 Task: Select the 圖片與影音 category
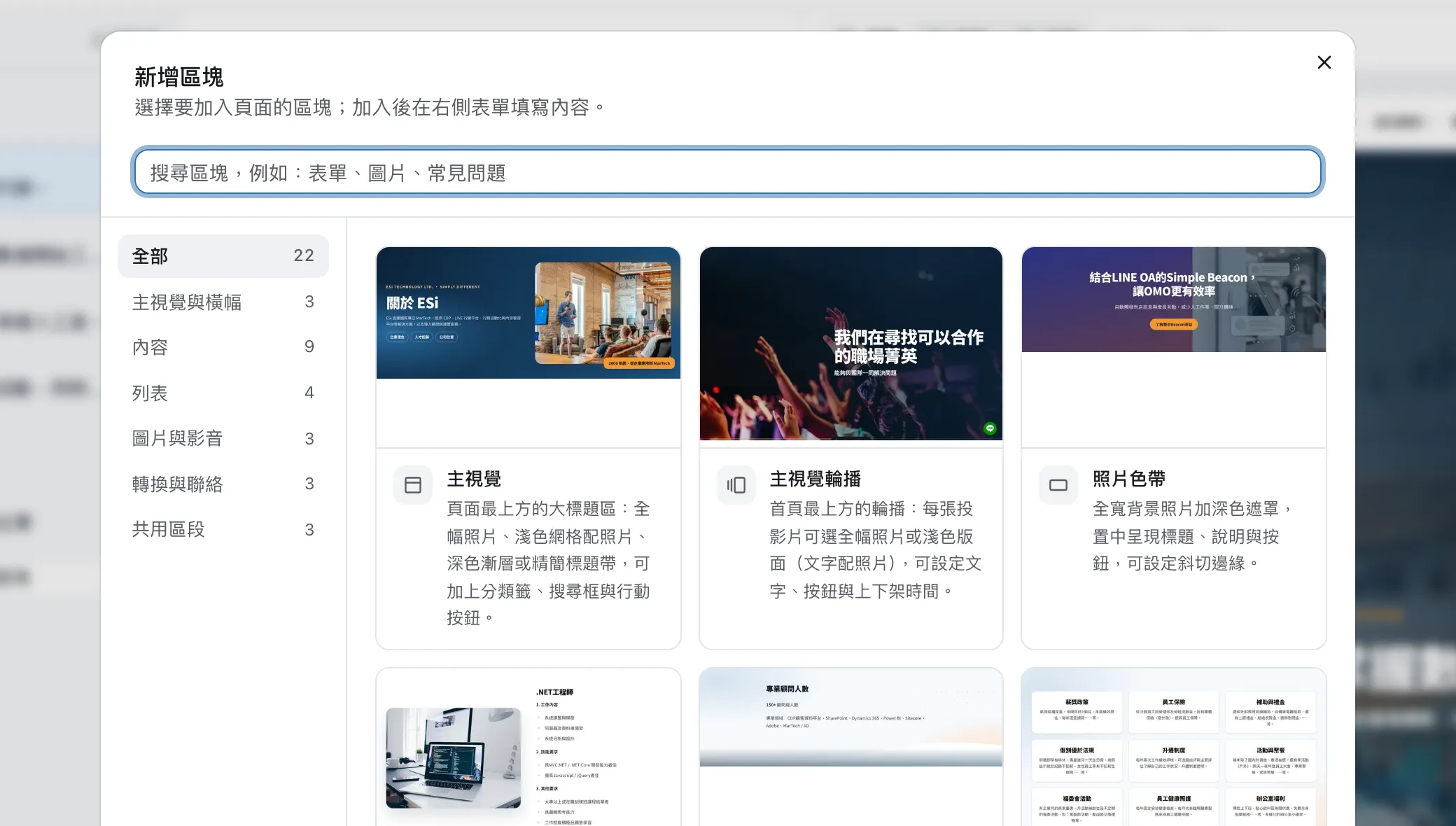pos(223,438)
